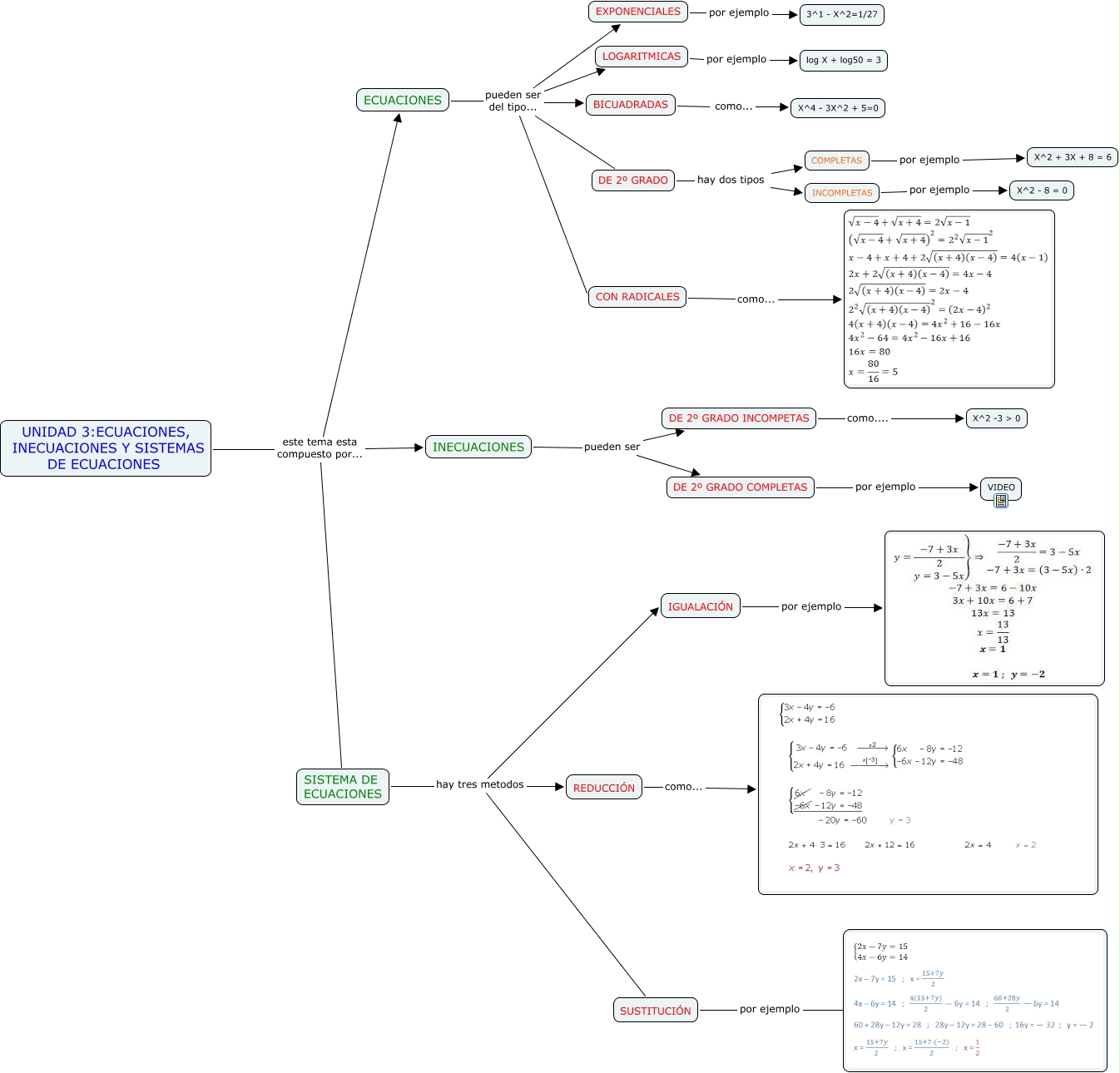1120x1073 pixels.
Task: Click the SISTEMA DE ECUACIONES node
Action: [342, 787]
